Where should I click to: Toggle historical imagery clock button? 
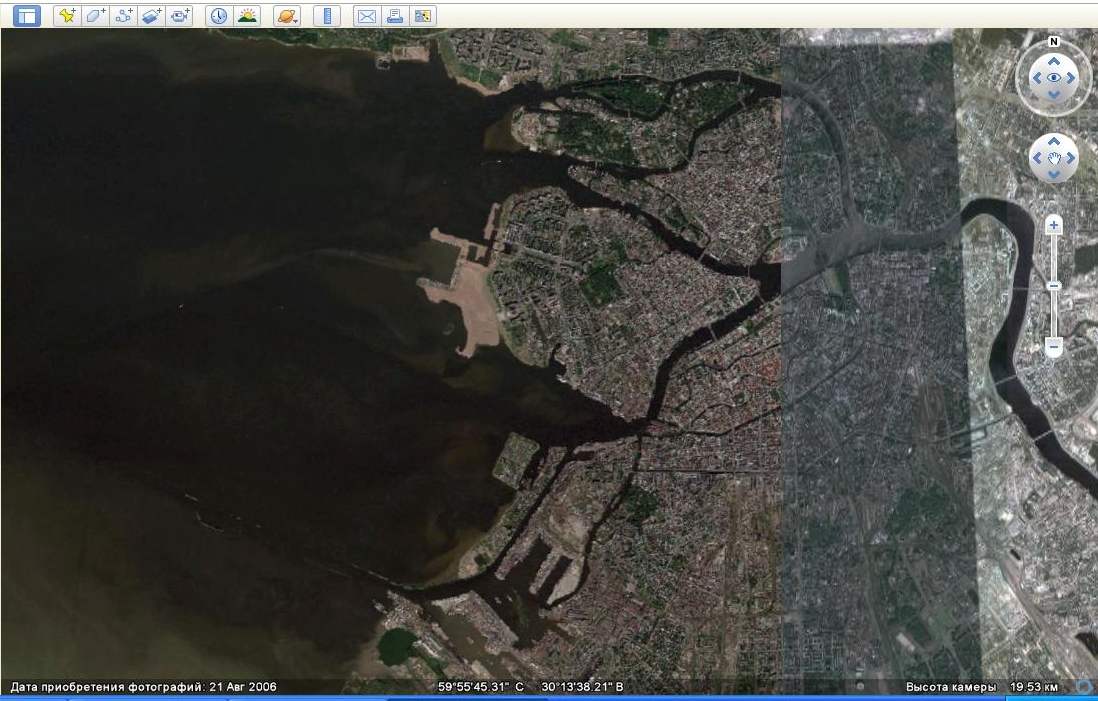click(218, 16)
